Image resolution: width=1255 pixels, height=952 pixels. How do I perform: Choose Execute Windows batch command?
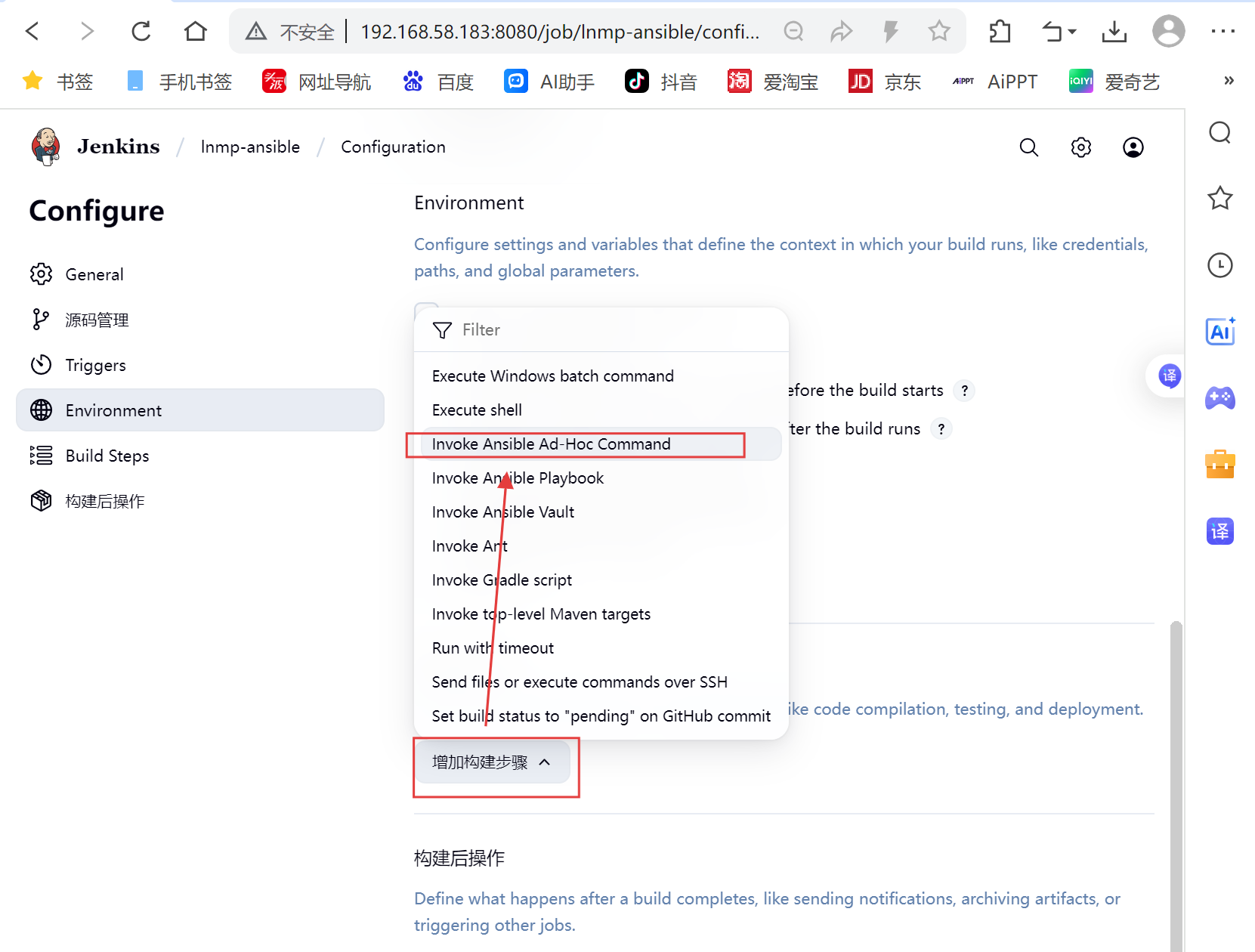tap(601, 376)
